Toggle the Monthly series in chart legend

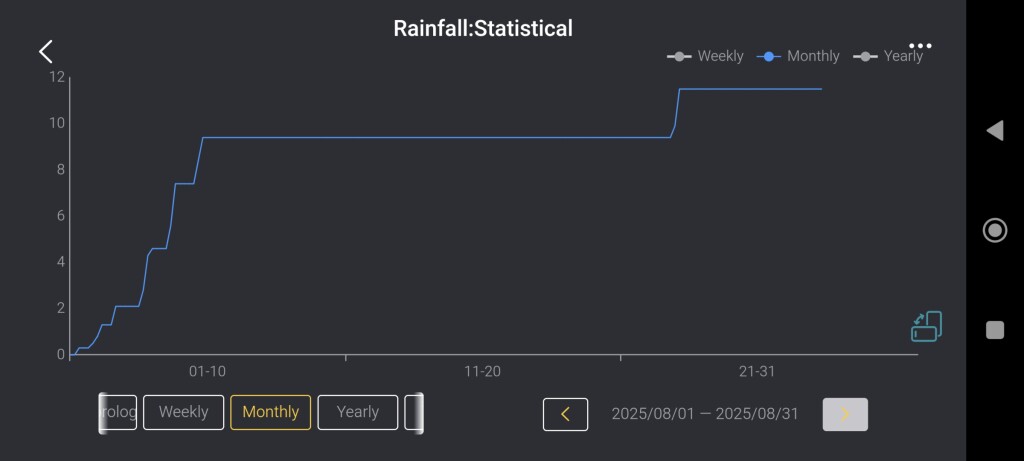[799, 56]
